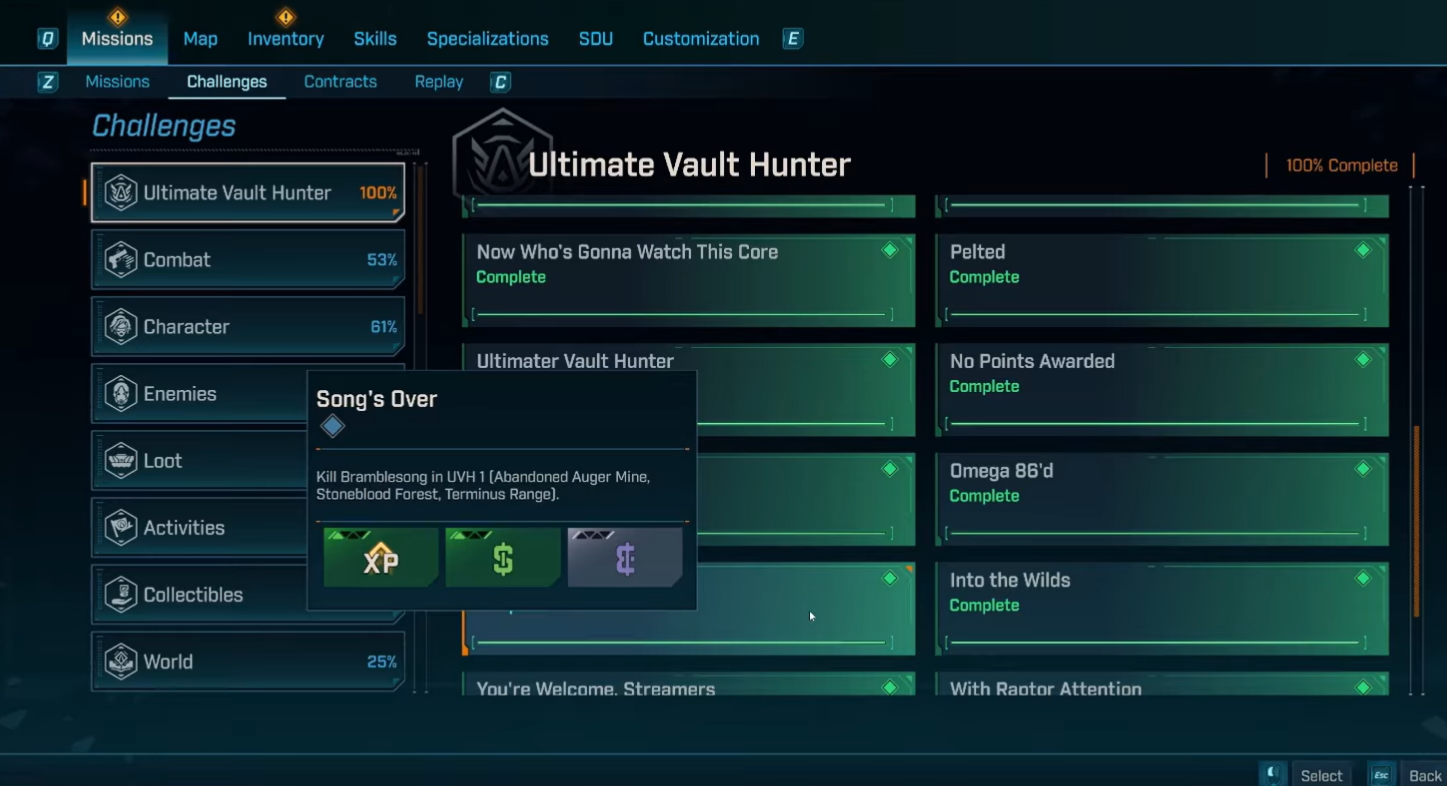Open the Specializations tab

(487, 39)
